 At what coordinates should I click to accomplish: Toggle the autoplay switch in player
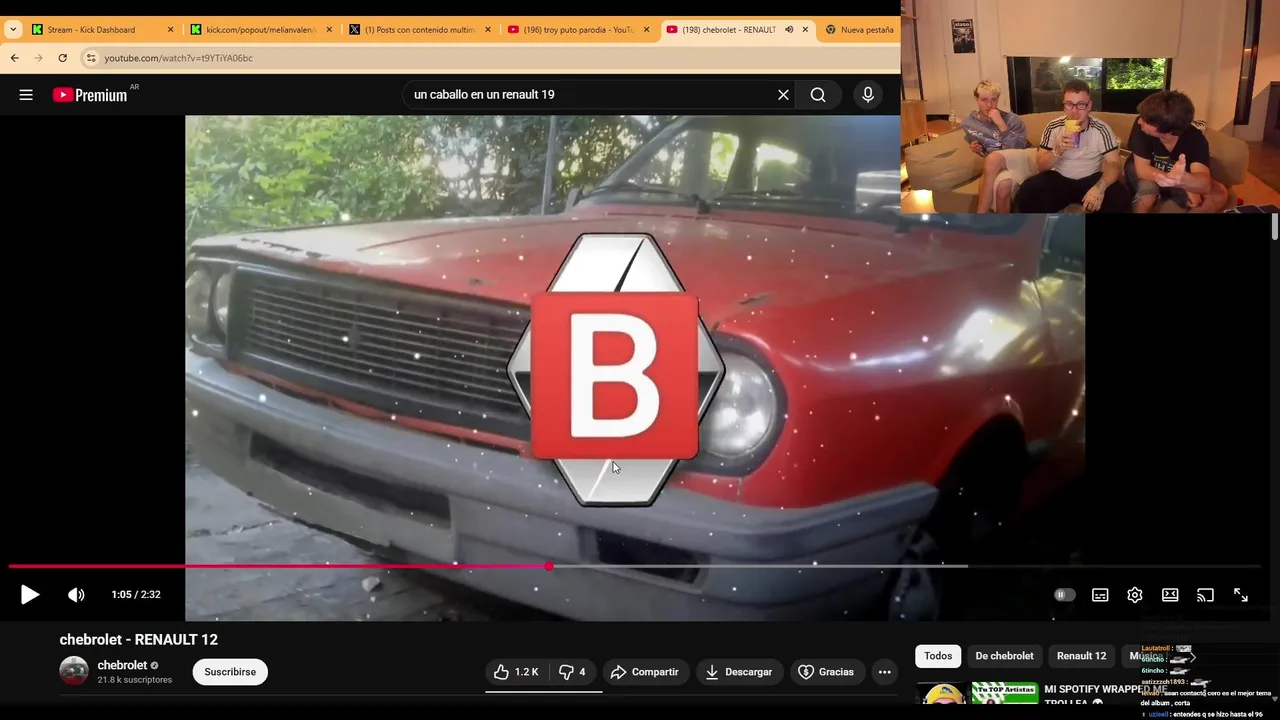1065,595
